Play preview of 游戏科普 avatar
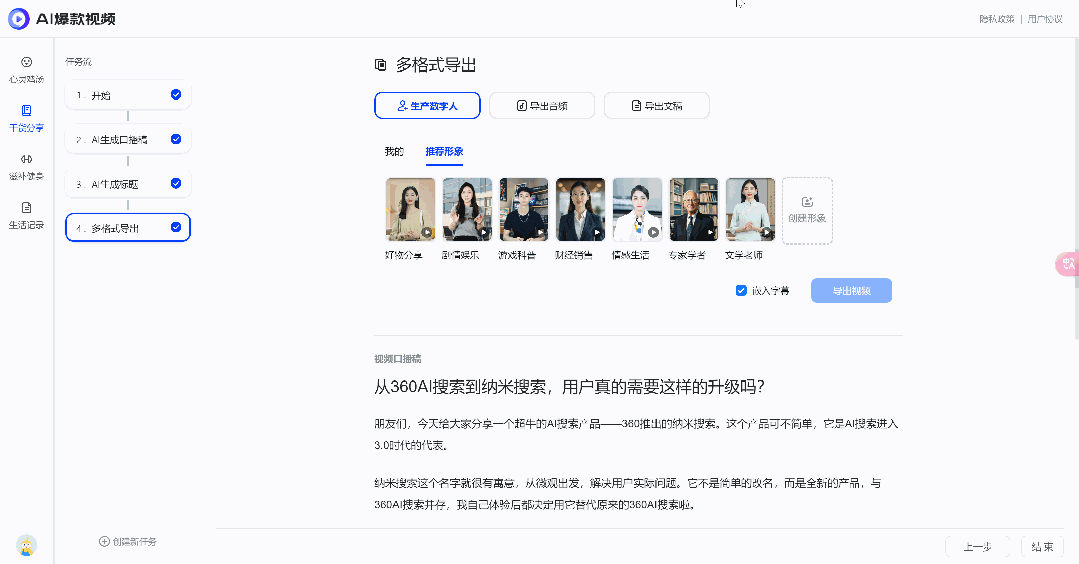The height and width of the screenshot is (564, 1079). [x=540, y=232]
